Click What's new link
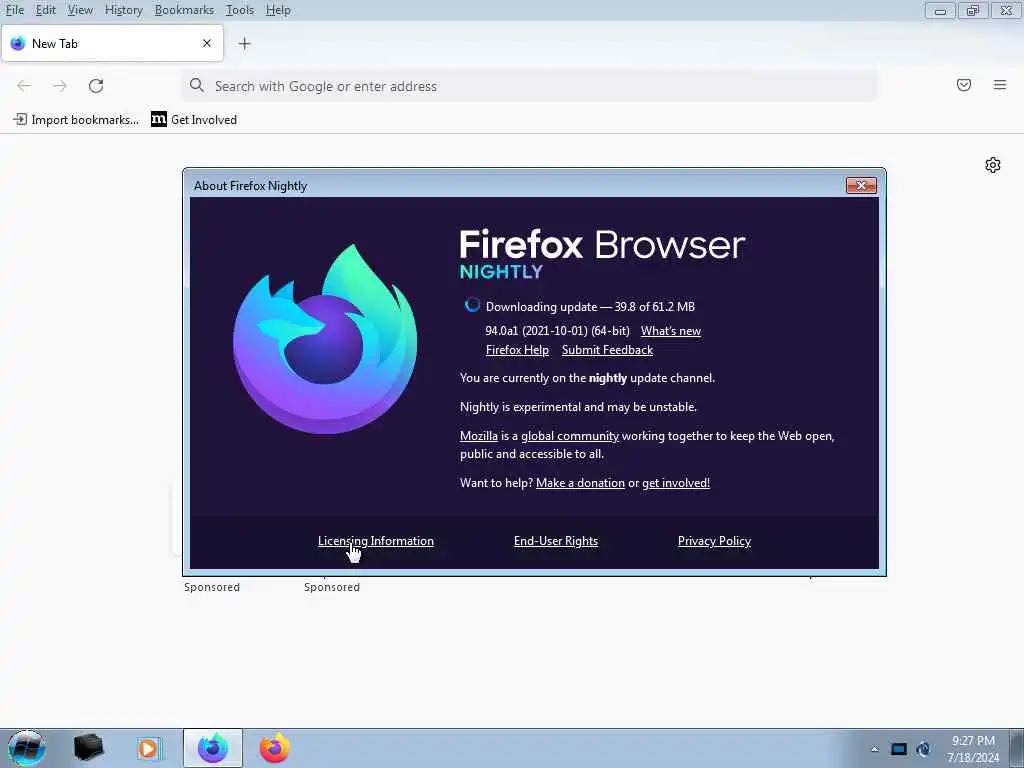Image resolution: width=1024 pixels, height=768 pixels. pos(671,331)
